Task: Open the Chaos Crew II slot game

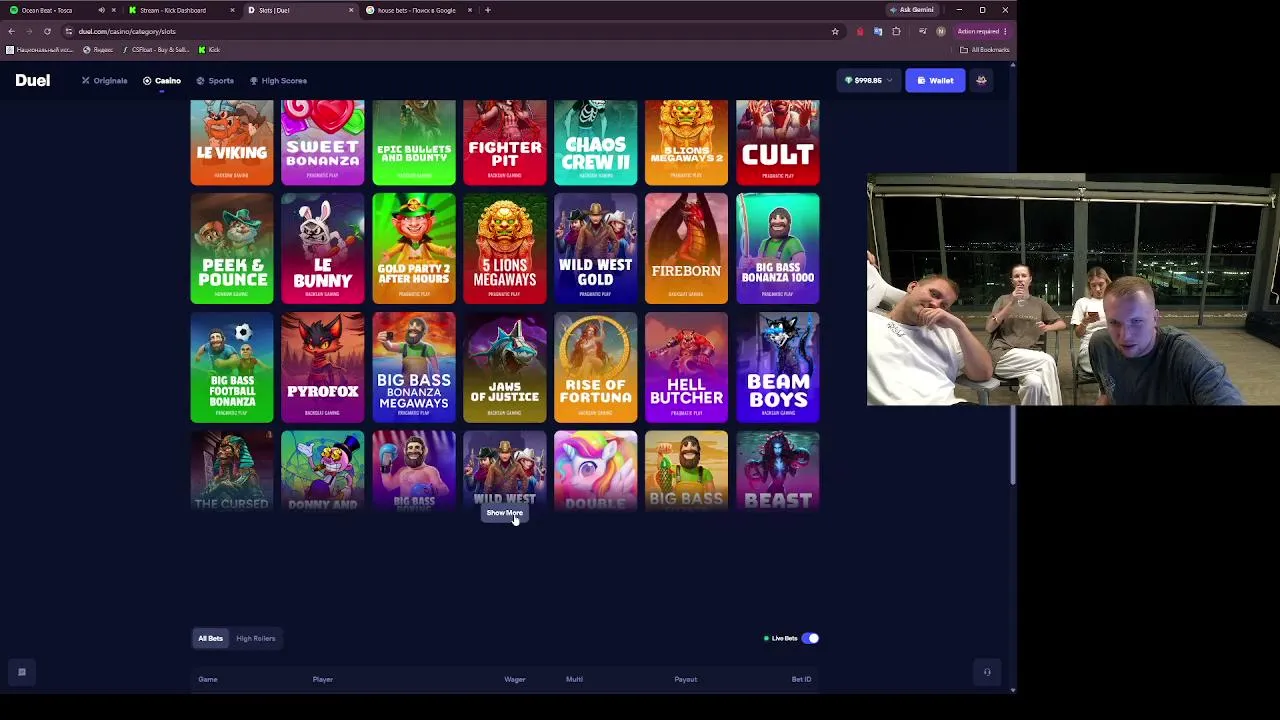Action: click(x=596, y=142)
